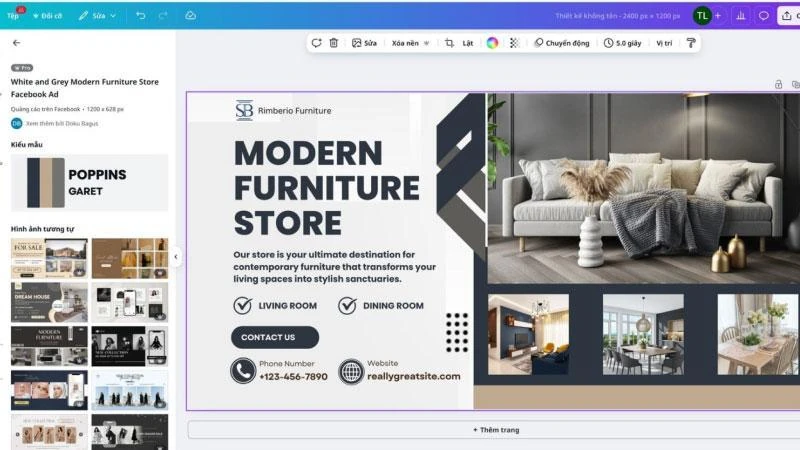Select the dark MODERN FURNITURE template thumbnail
The image size is (800, 450).
point(49,346)
